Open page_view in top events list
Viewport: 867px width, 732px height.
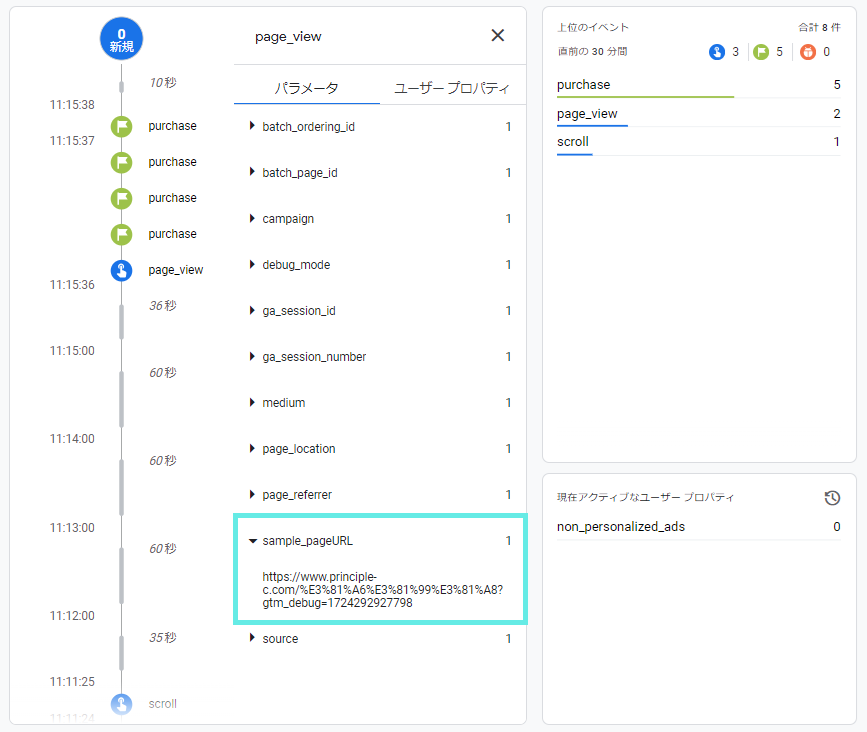(587, 114)
